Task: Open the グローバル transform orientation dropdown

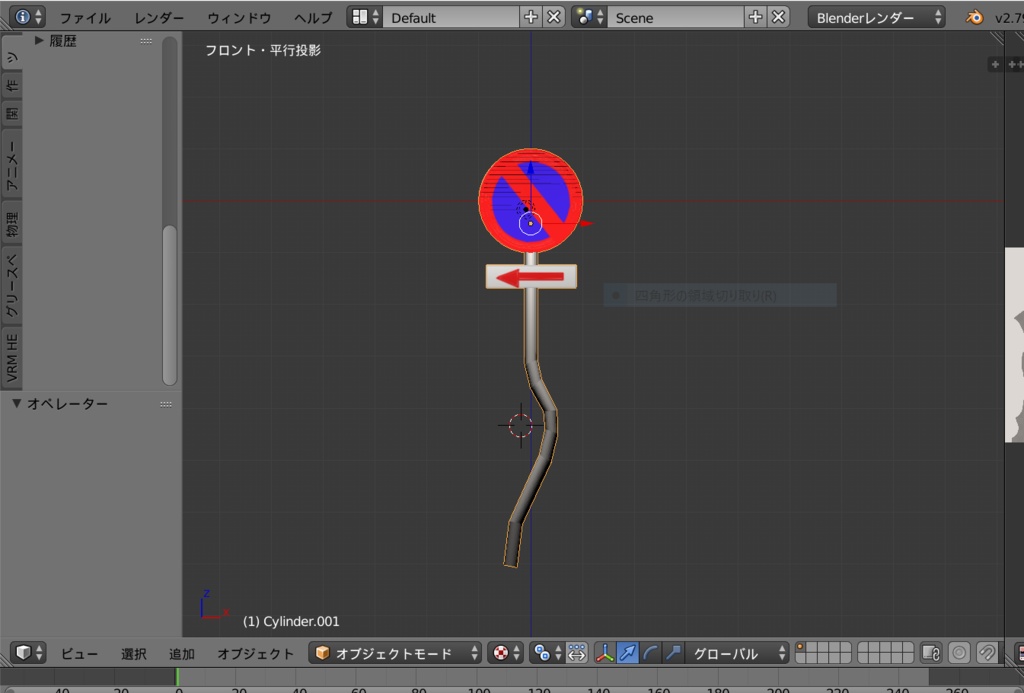Action: [737, 653]
